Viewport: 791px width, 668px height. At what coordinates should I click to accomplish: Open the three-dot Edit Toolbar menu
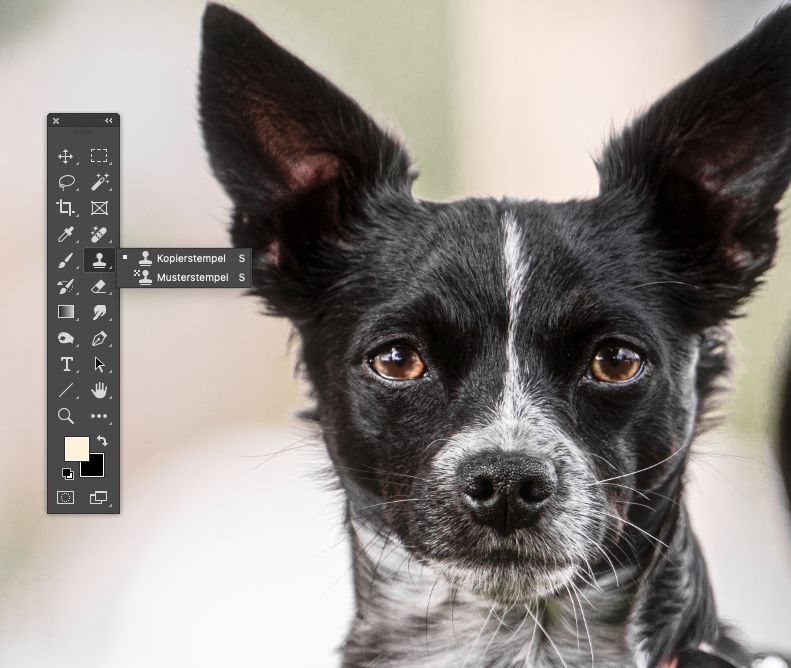(99, 416)
